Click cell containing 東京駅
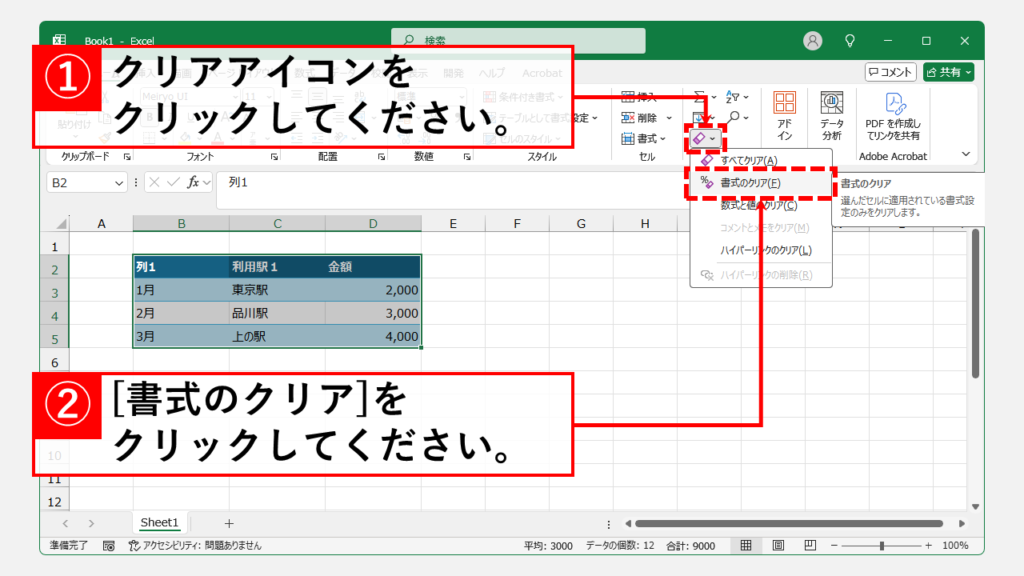Image resolution: width=1024 pixels, height=576 pixels. 277,290
